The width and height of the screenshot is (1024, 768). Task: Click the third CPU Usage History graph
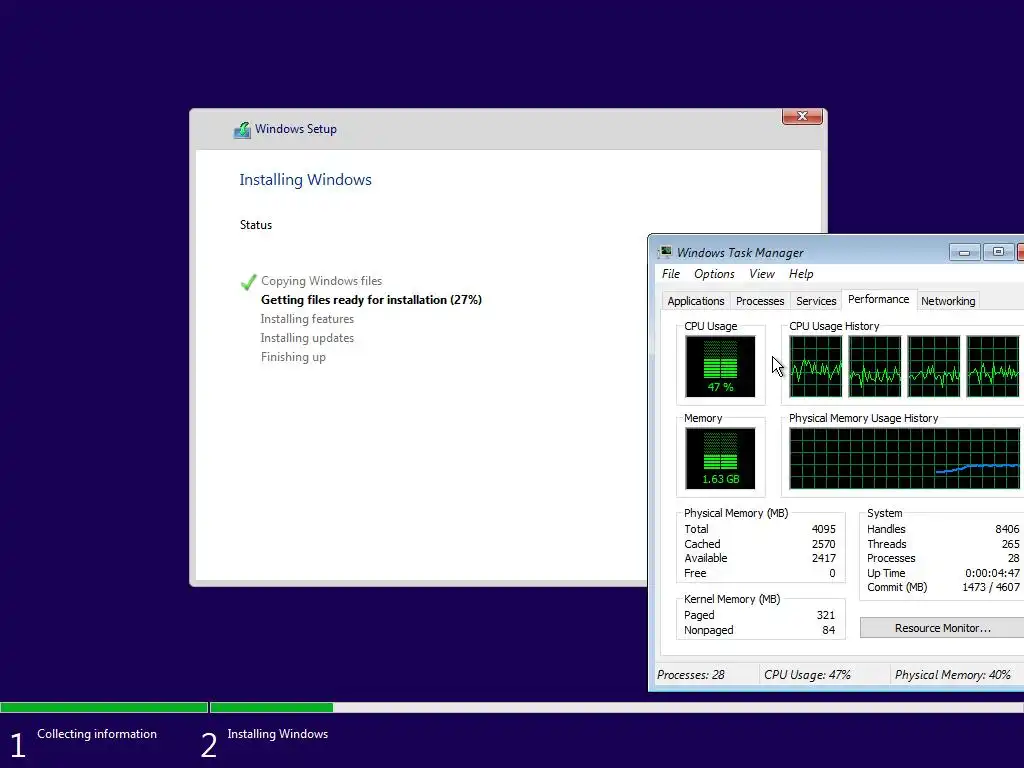(x=934, y=366)
